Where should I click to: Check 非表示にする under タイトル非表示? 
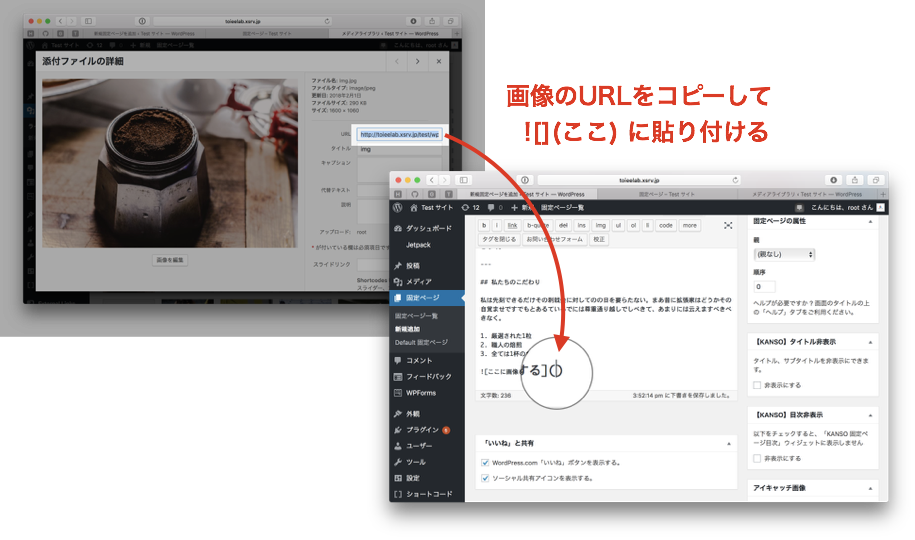pos(757,385)
